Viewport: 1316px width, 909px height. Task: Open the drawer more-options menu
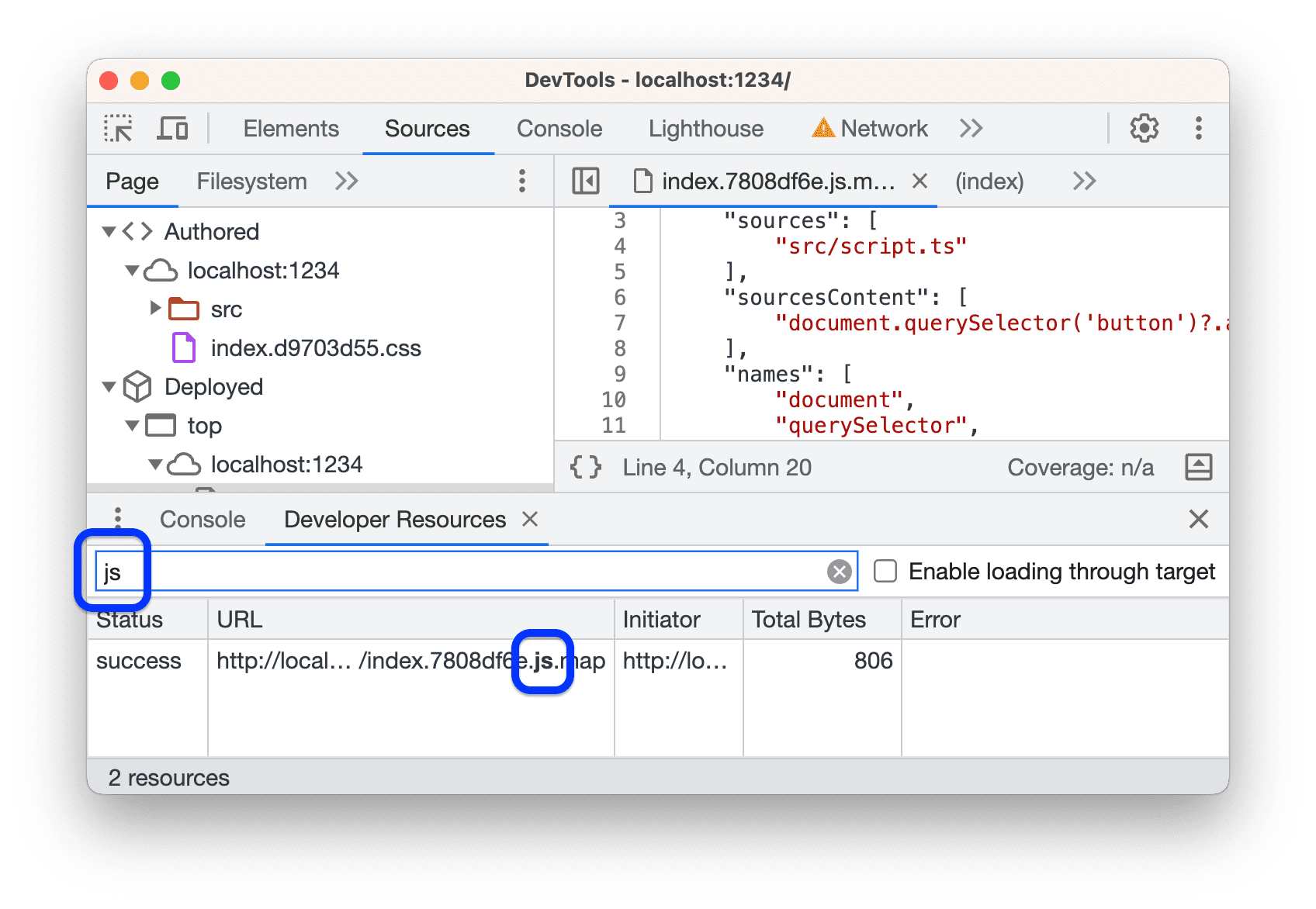(118, 518)
